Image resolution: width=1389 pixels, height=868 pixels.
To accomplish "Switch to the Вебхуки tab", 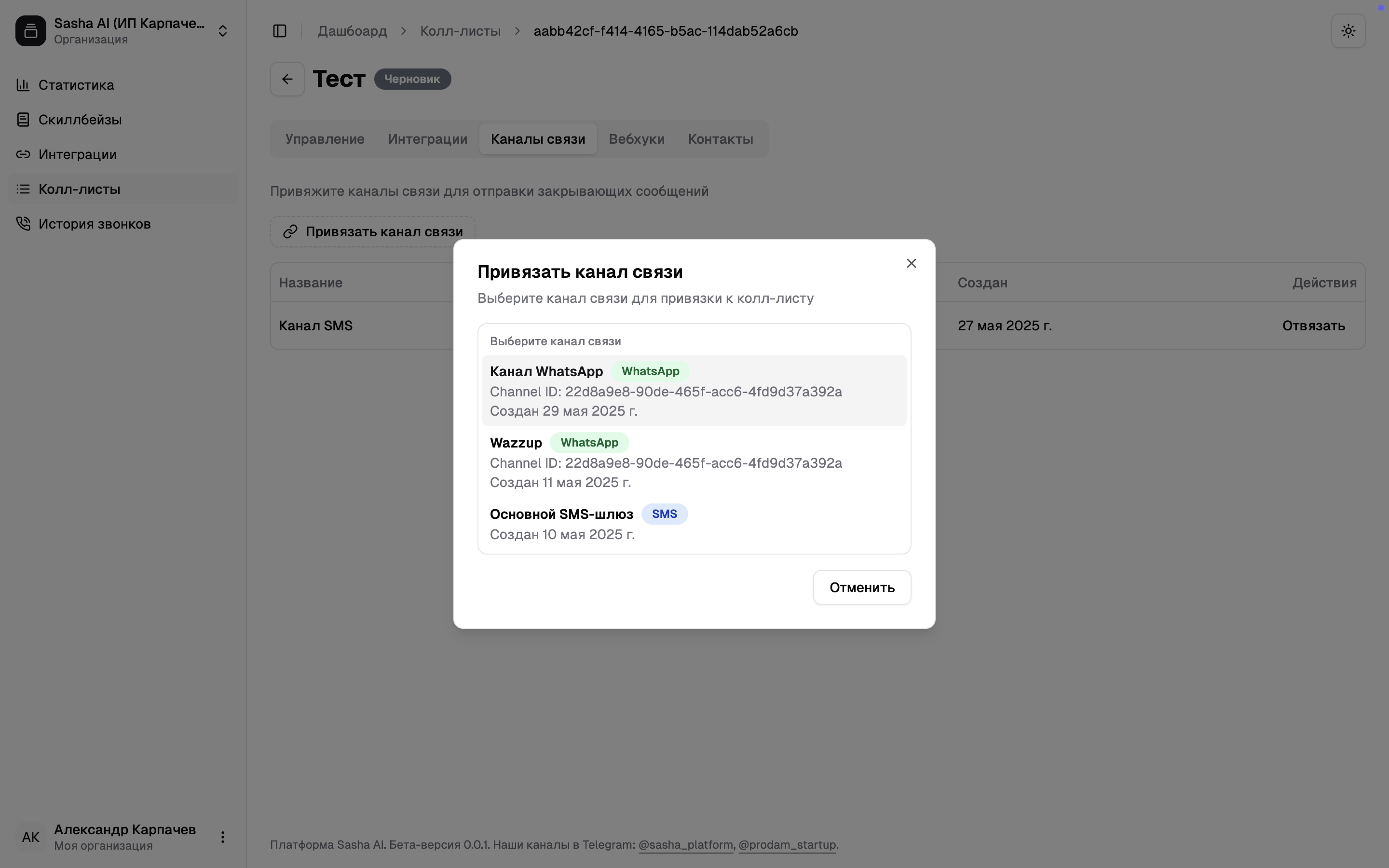I will click(636, 139).
